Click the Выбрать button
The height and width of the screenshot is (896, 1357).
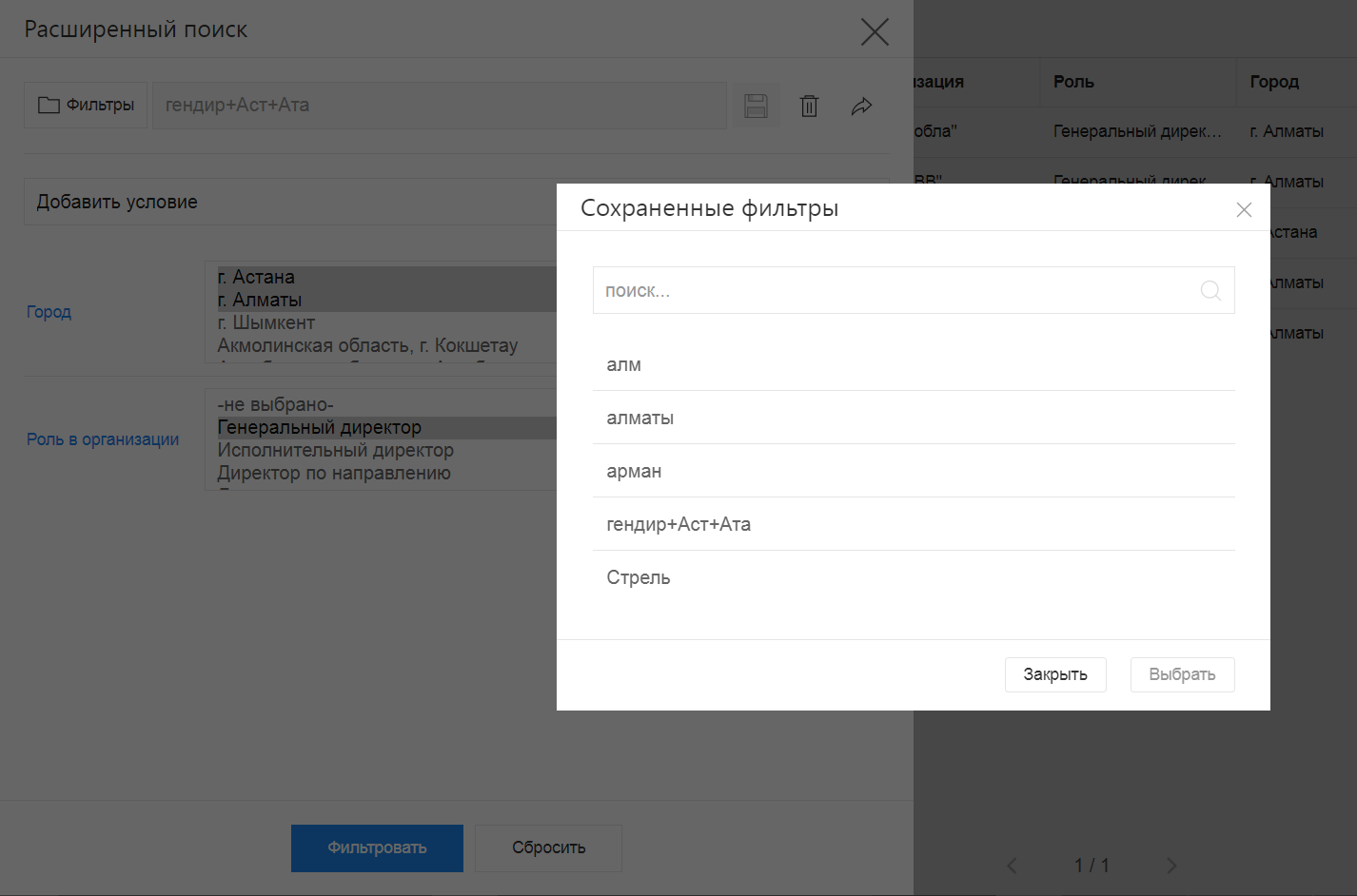pyautogui.click(x=1182, y=674)
